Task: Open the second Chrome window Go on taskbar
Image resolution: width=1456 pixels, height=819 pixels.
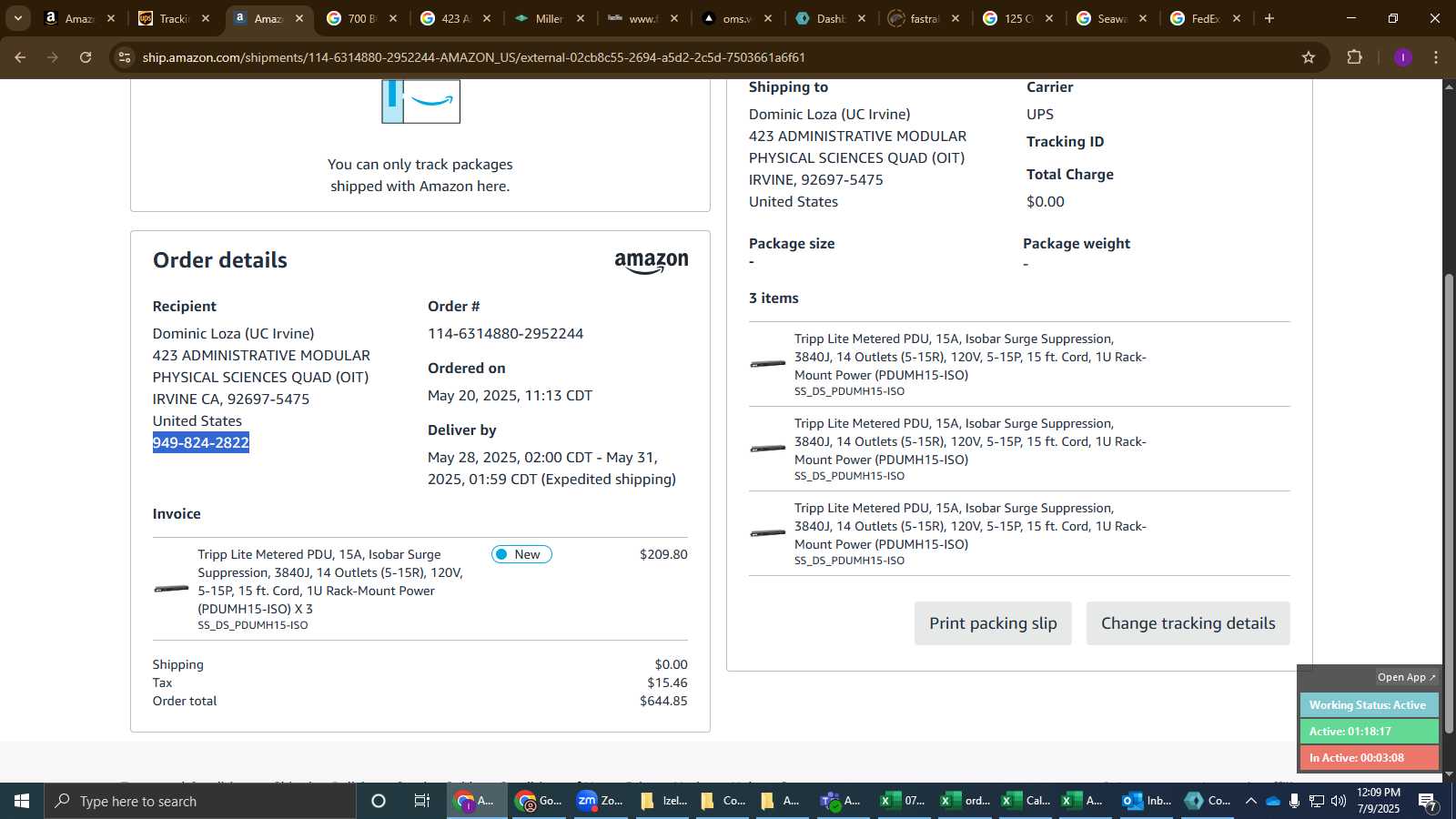Action: pyautogui.click(x=539, y=801)
